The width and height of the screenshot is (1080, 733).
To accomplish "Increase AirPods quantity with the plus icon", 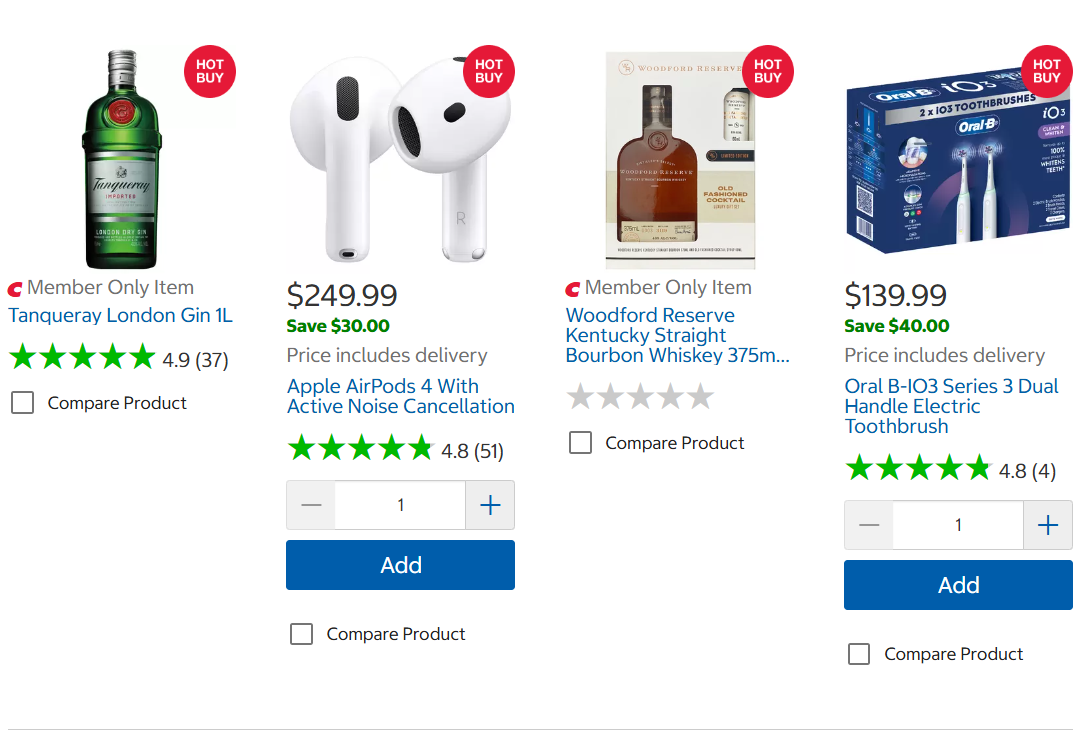I will click(490, 505).
